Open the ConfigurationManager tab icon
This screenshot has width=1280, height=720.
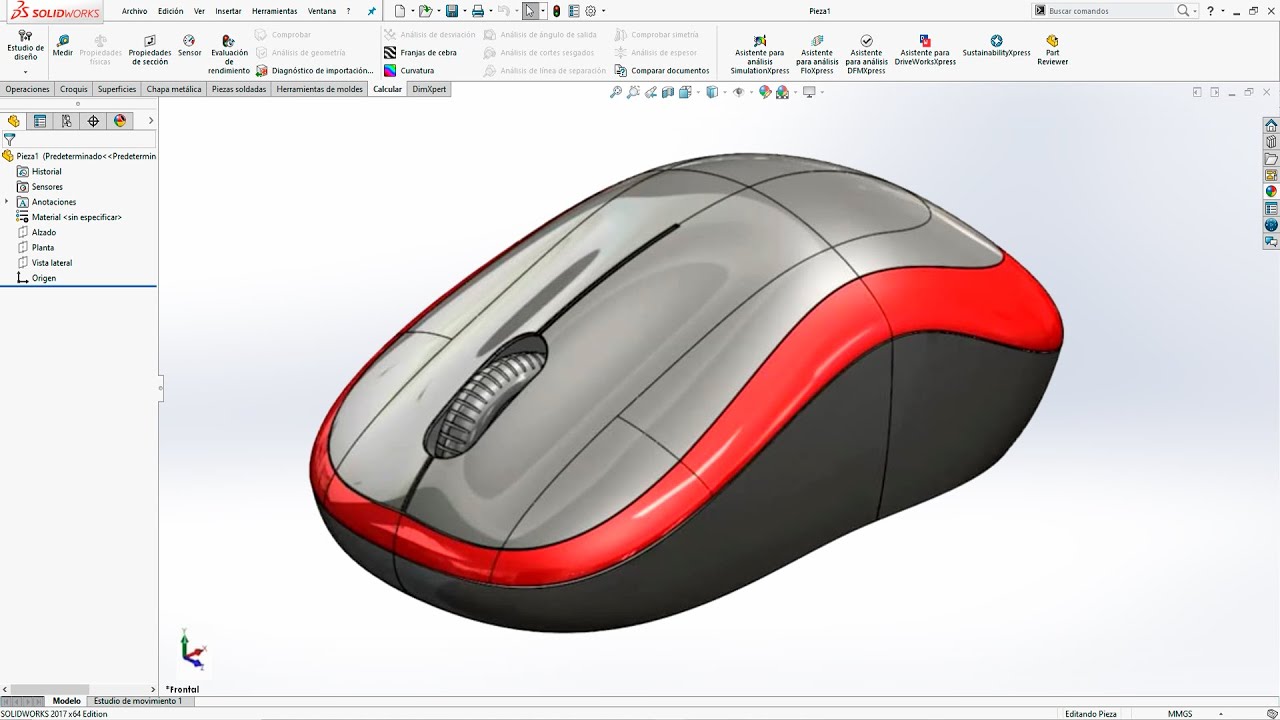[x=67, y=121]
